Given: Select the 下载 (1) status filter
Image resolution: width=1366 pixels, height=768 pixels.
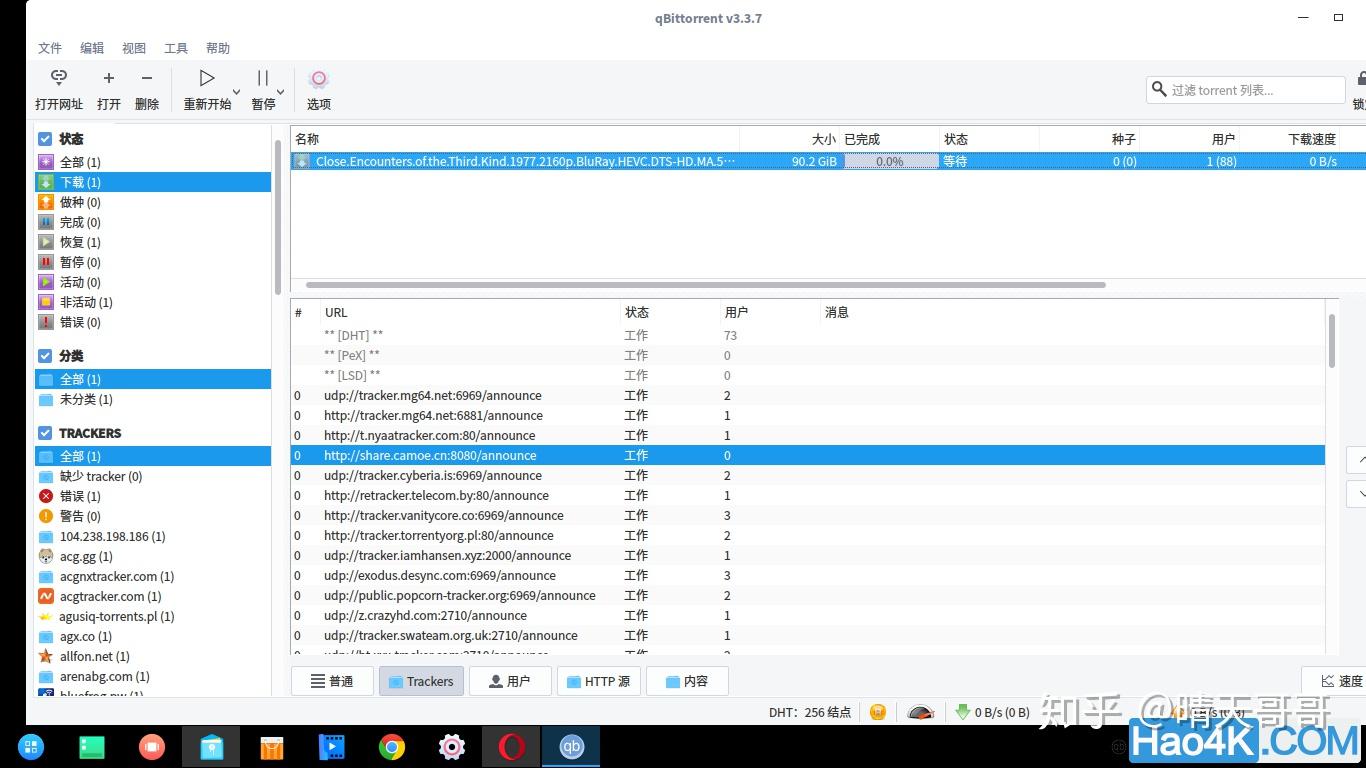Looking at the screenshot, I should coord(153,182).
